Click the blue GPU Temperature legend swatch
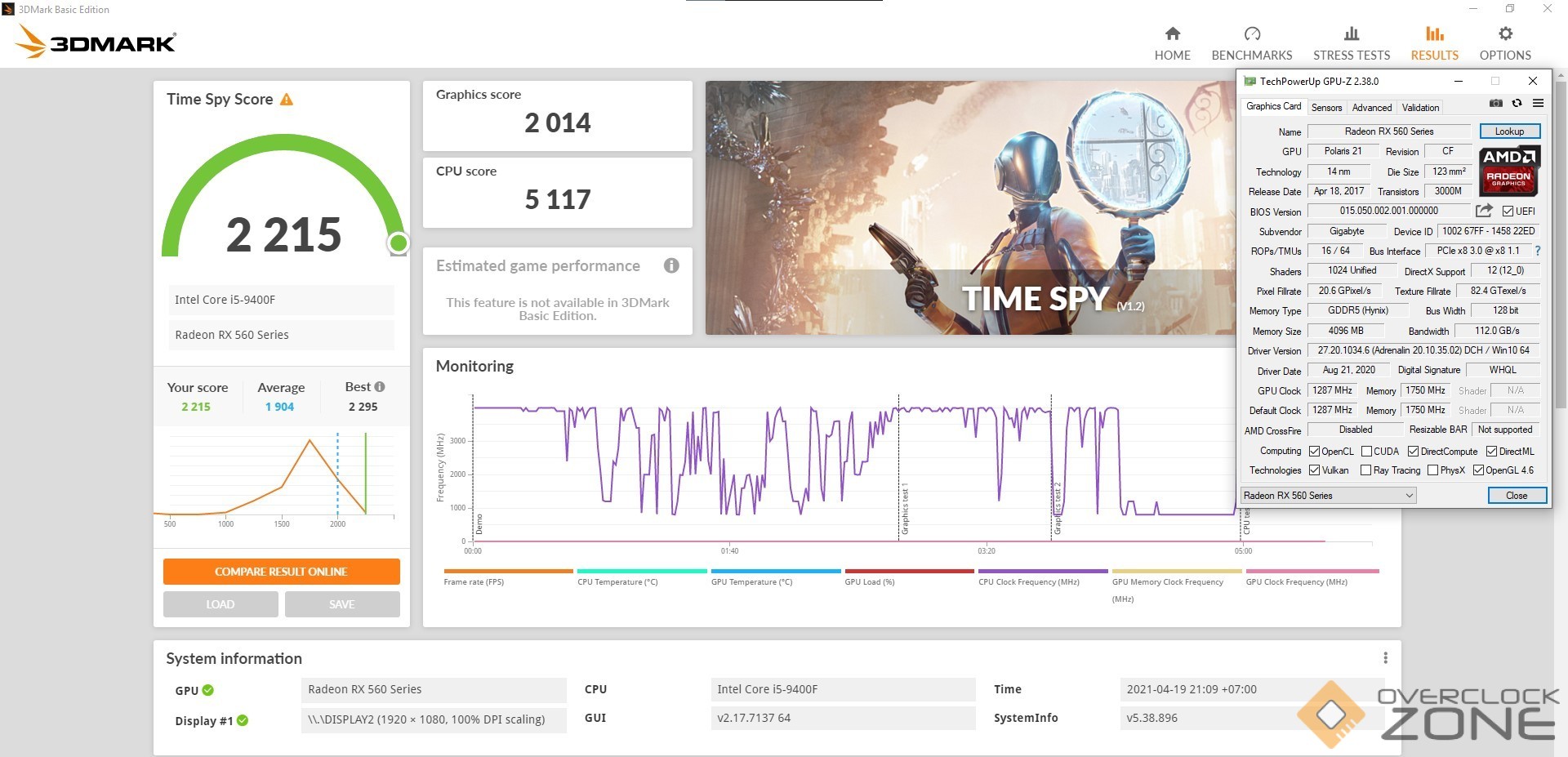 click(776, 571)
